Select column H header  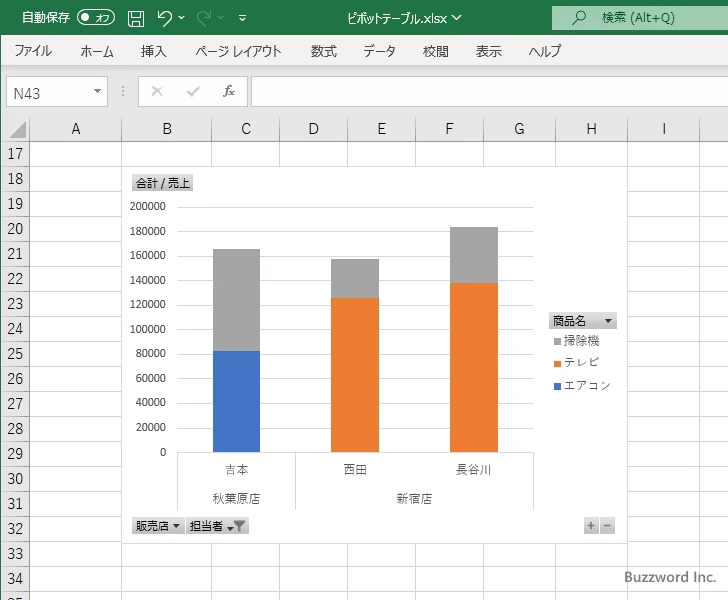(x=591, y=129)
